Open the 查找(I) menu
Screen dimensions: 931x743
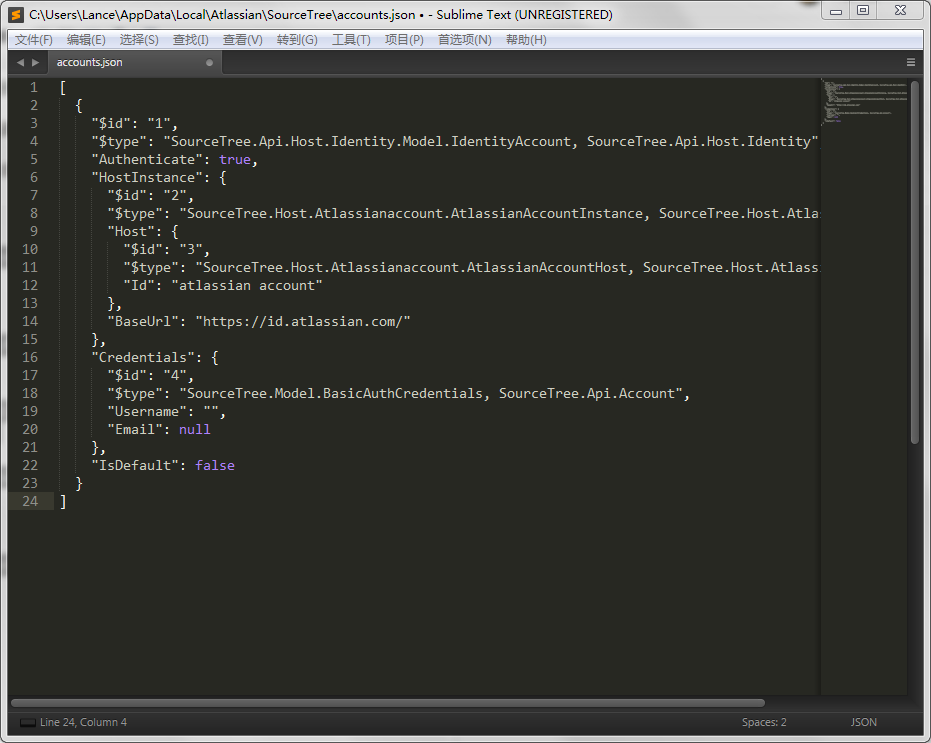coord(191,40)
